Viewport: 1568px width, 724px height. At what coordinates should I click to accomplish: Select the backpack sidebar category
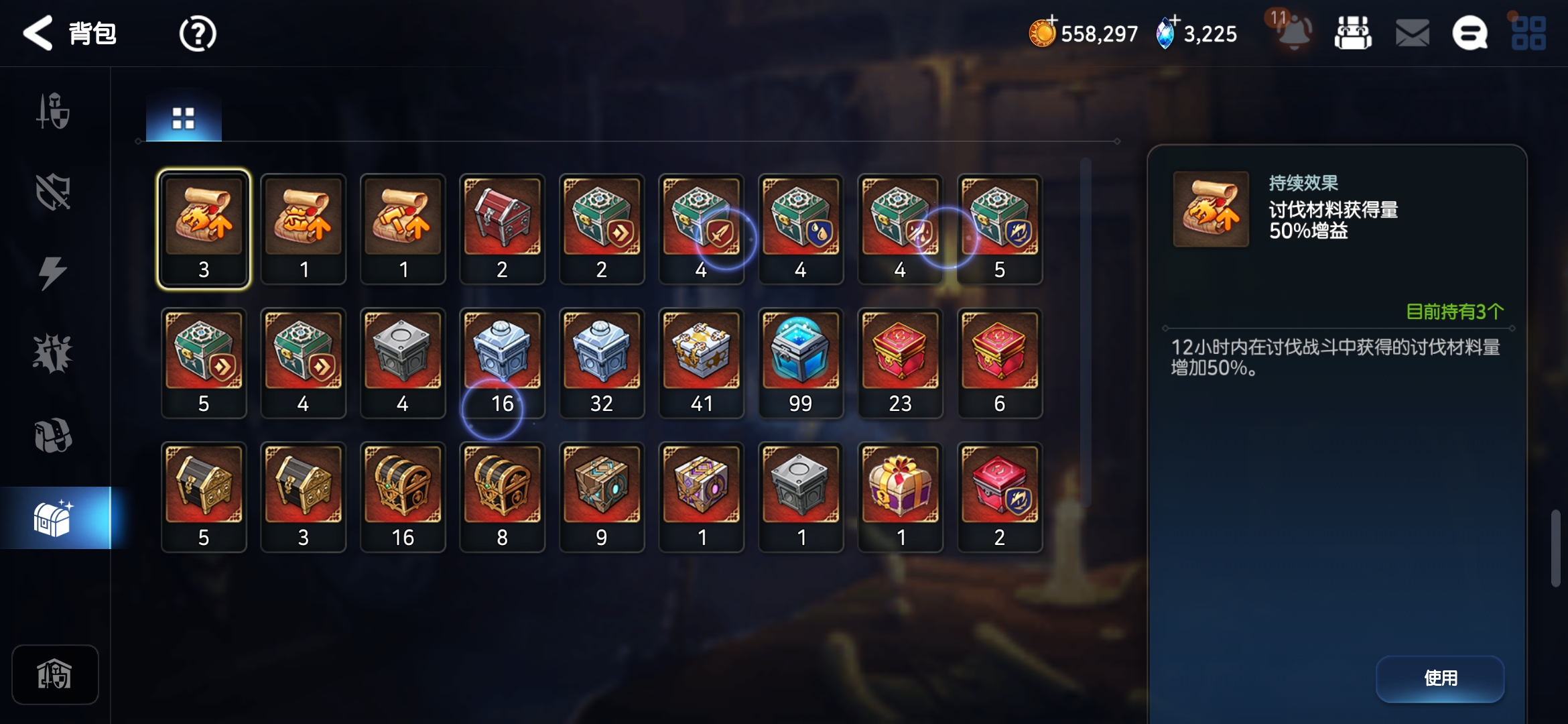pos(54,436)
